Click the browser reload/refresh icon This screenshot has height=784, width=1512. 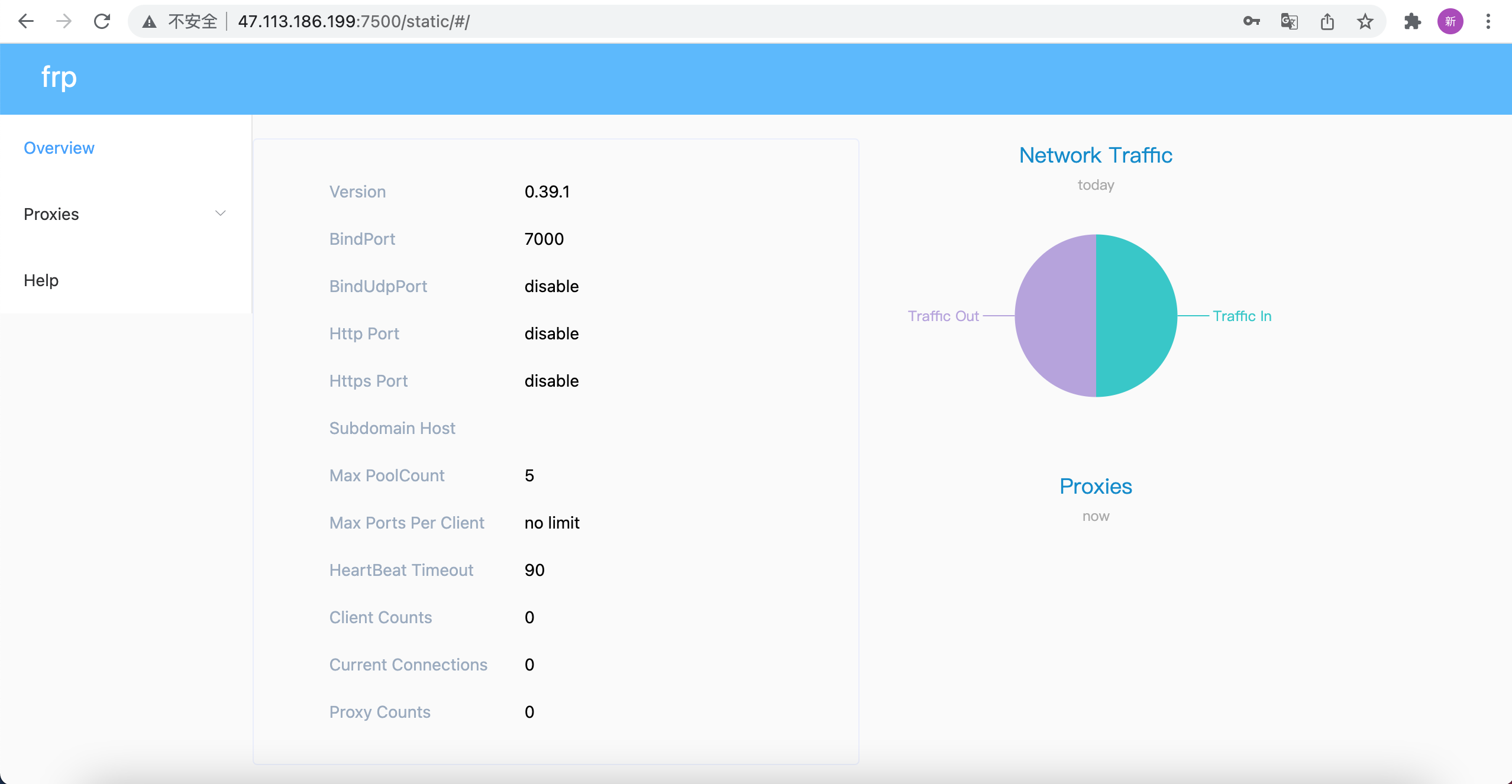(100, 21)
